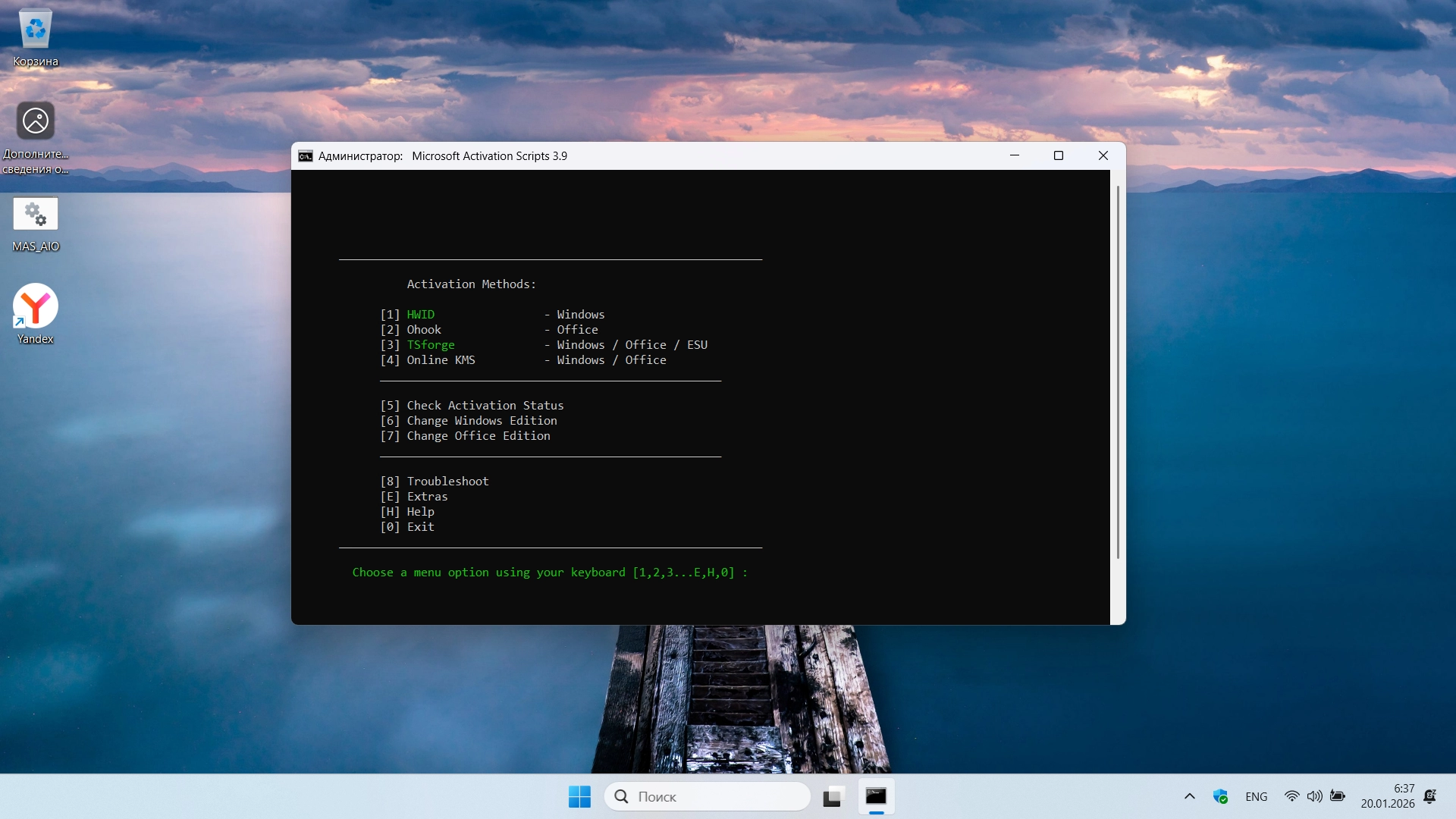This screenshot has height=819, width=1456.
Task: Open the Дополните сведения account icon
Action: [x=36, y=121]
